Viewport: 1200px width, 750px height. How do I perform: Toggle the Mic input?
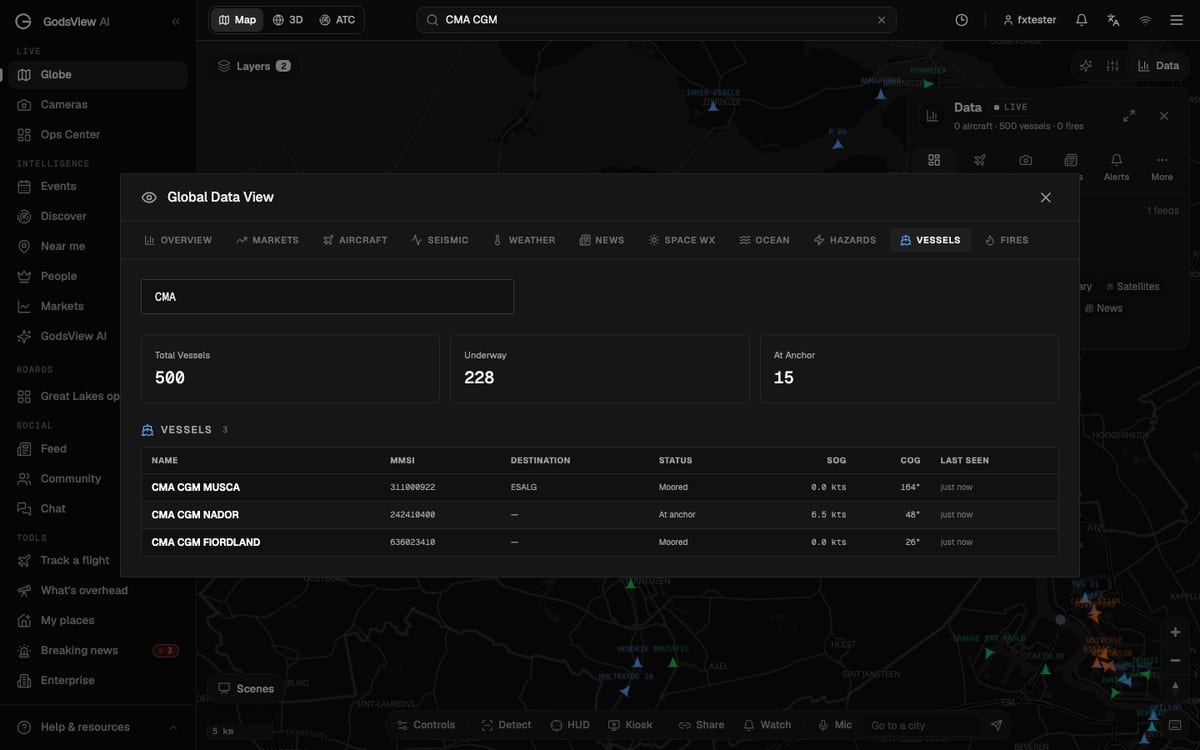(x=835, y=725)
